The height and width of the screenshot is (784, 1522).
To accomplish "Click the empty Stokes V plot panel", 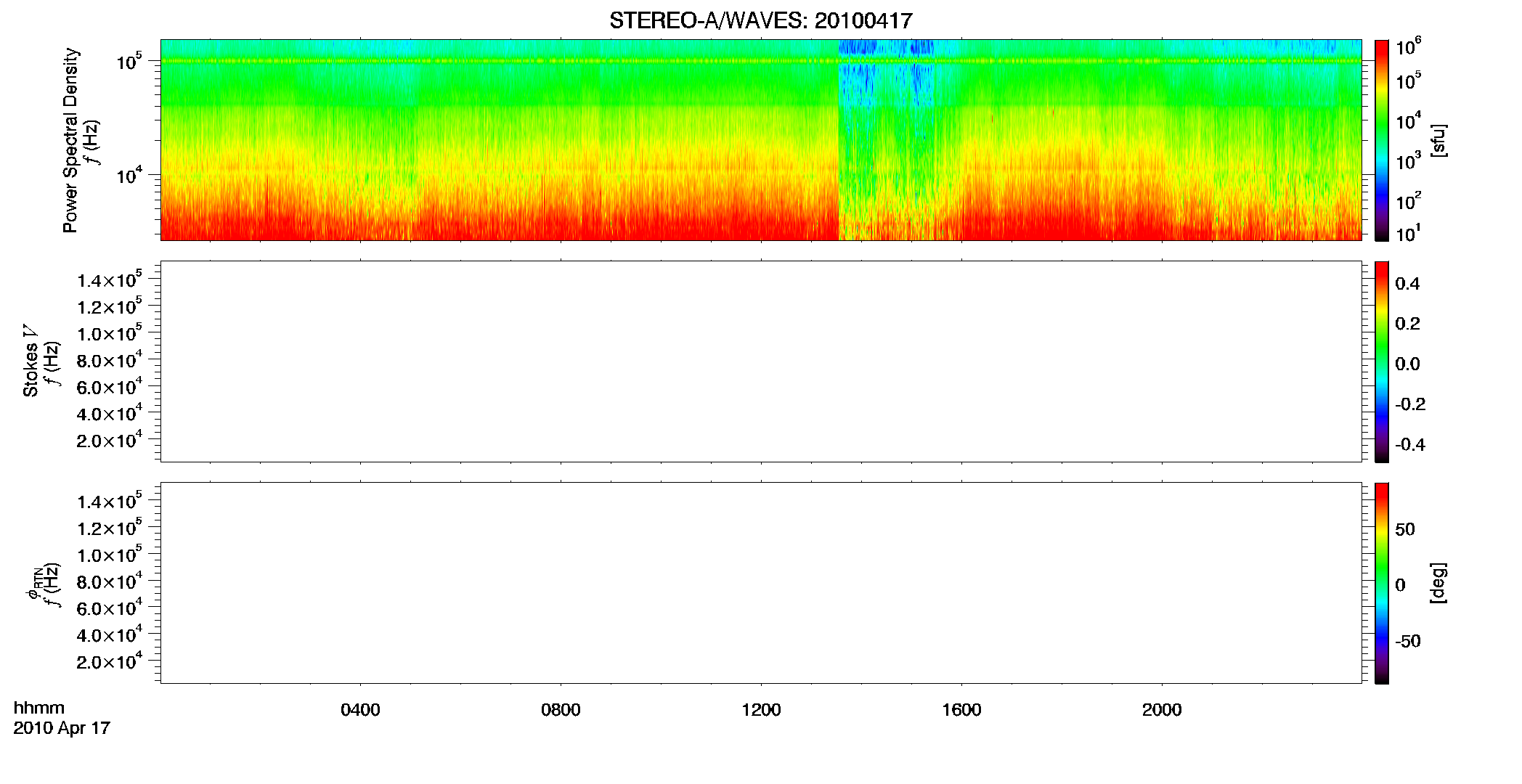I will [761, 362].
